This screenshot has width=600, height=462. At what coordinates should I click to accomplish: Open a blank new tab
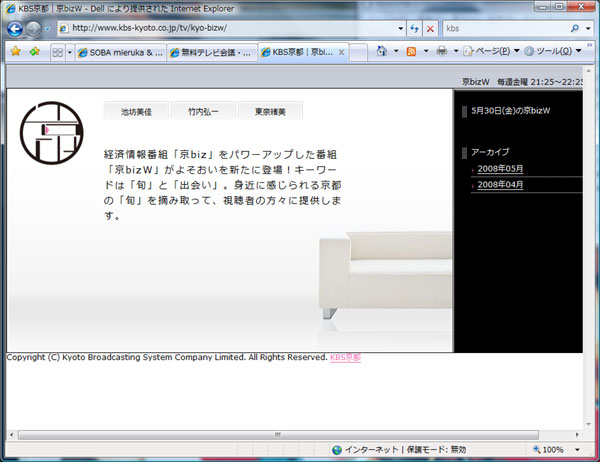358,53
